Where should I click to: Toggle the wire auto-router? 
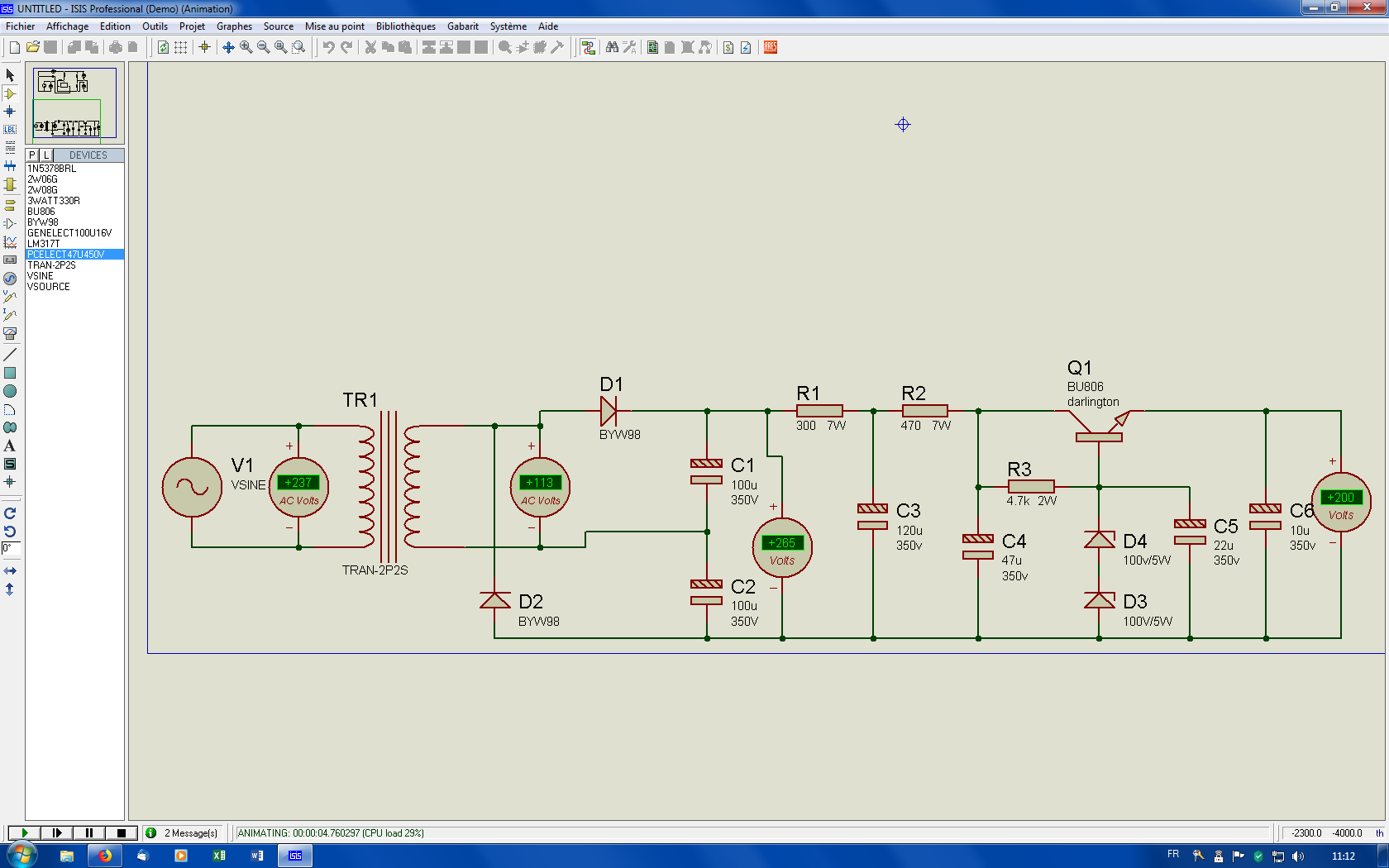[x=588, y=47]
